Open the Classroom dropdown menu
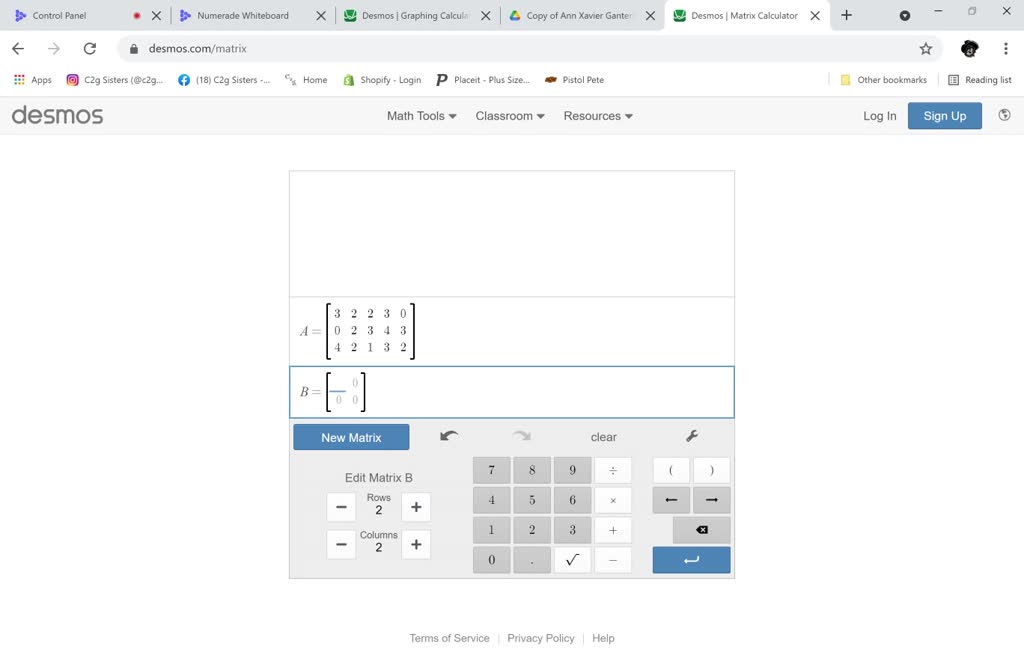This screenshot has width=1024, height=652. point(510,116)
